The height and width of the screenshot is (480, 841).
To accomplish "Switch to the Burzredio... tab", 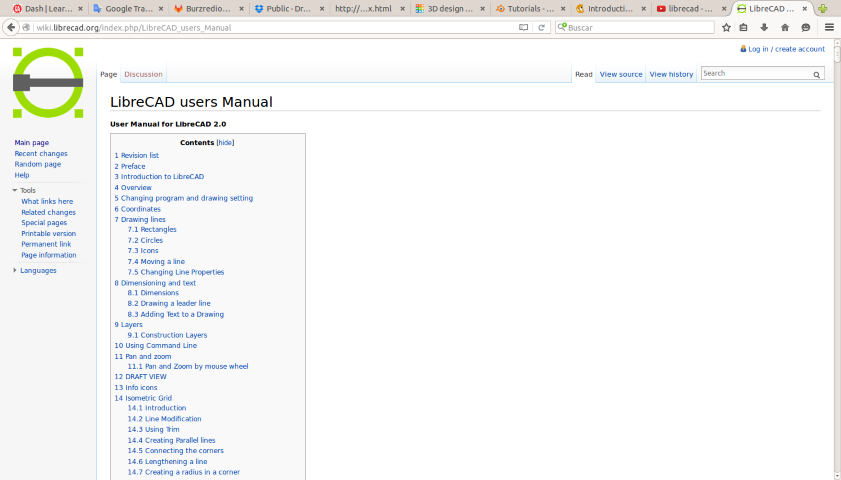I will coord(209,9).
